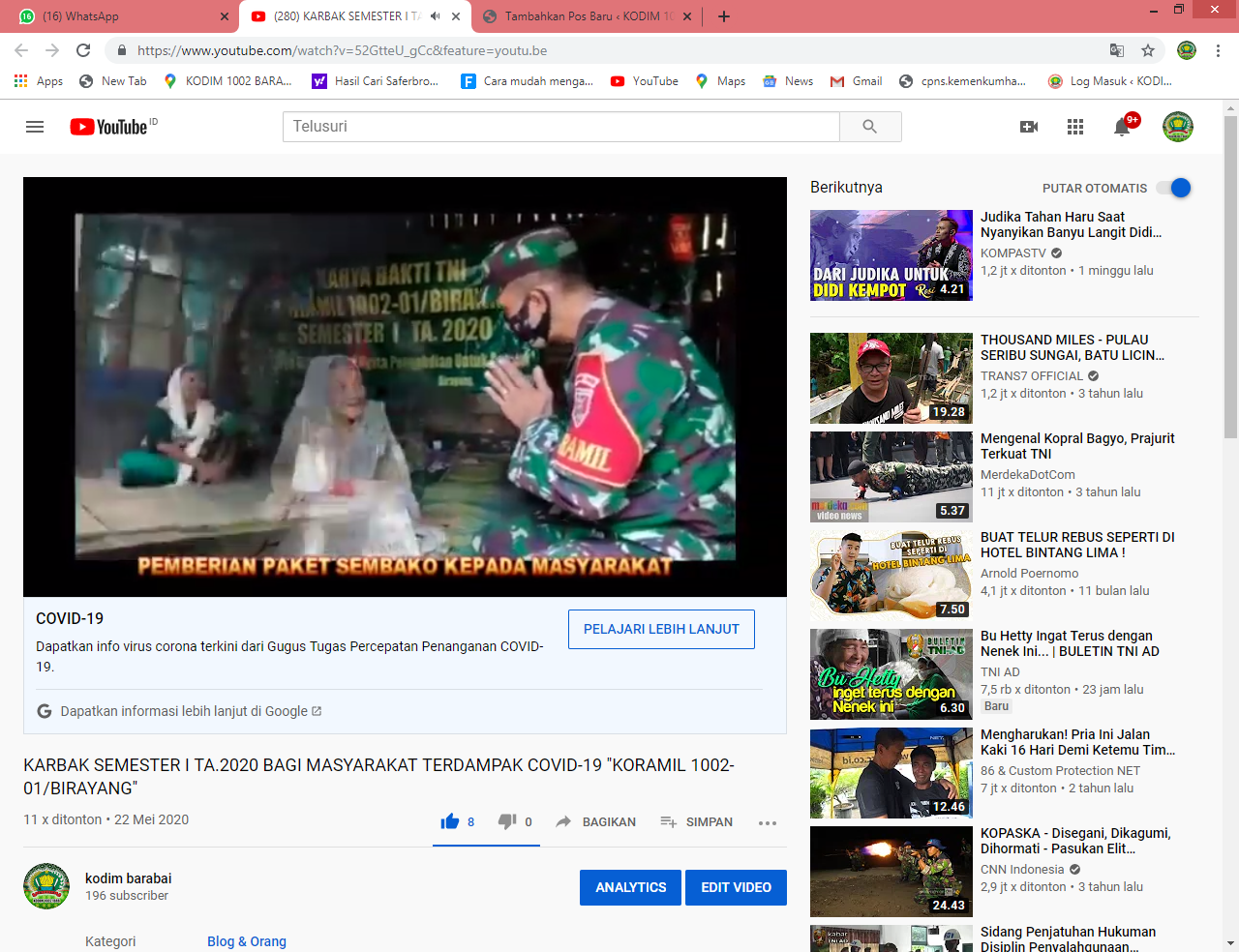
Task: Open the notifications bell
Action: (x=1122, y=127)
